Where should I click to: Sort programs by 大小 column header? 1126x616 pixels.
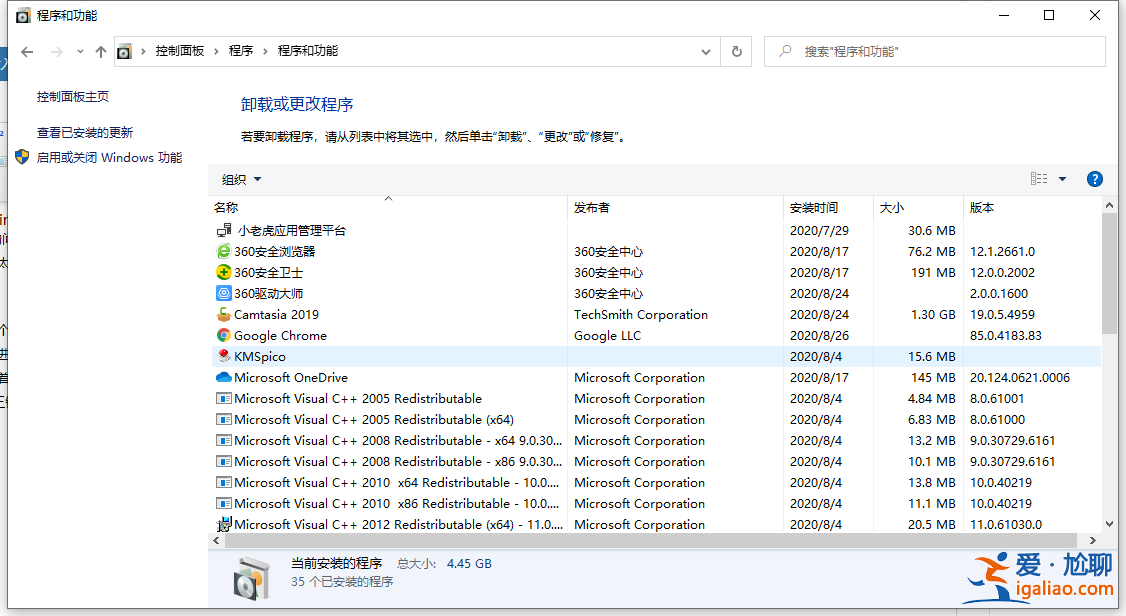891,208
